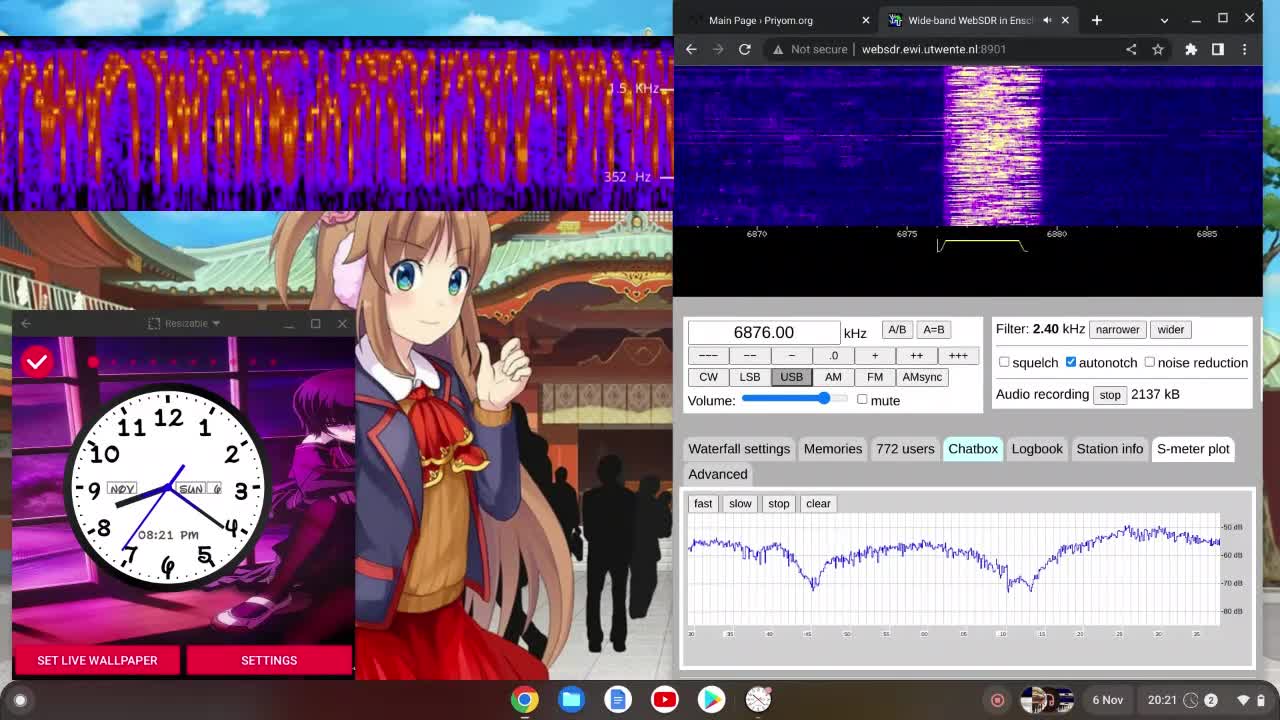Enable the mute checkbox
This screenshot has height=720, width=1280.
(x=862, y=400)
